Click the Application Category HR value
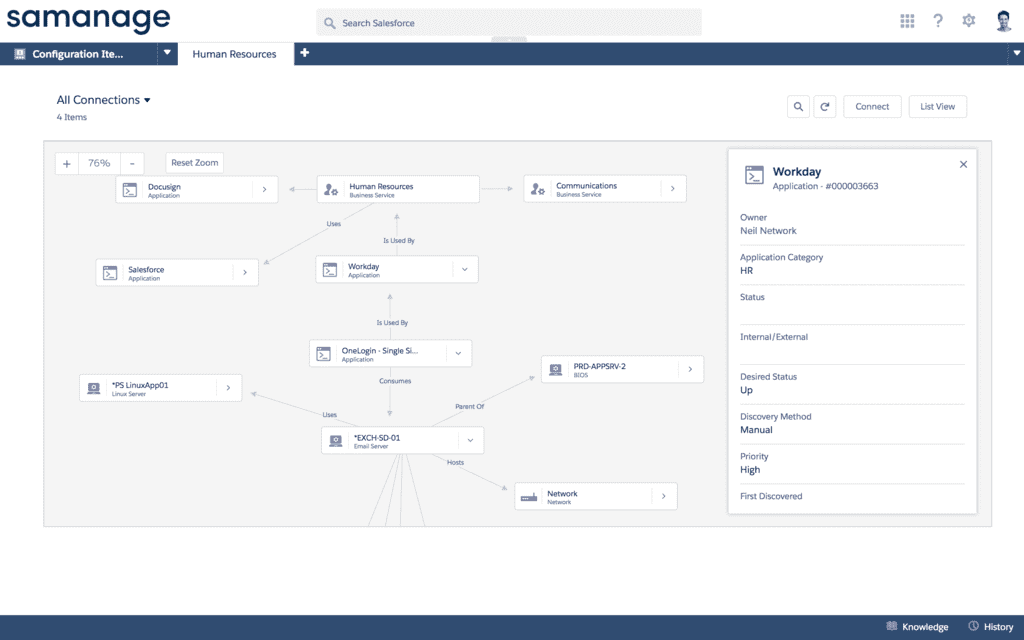Screen dimensions: 1024x640 [746, 270]
